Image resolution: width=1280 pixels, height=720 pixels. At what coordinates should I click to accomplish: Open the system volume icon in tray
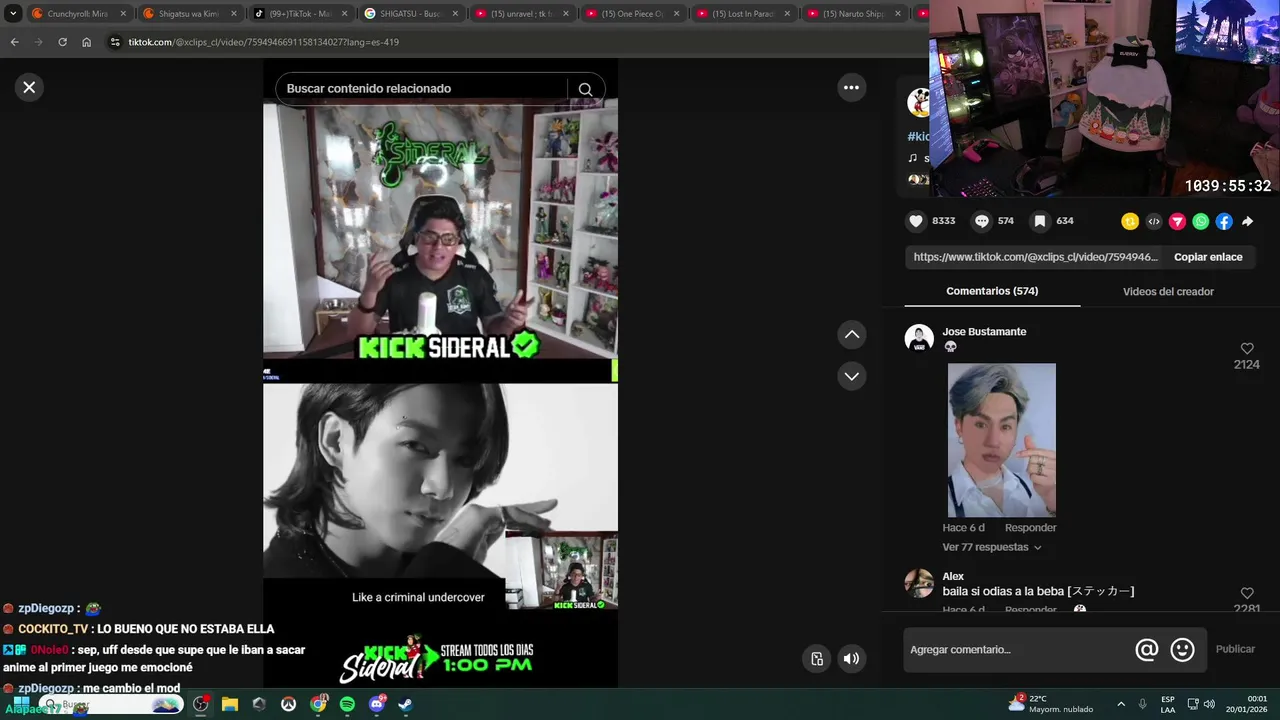(1209, 704)
